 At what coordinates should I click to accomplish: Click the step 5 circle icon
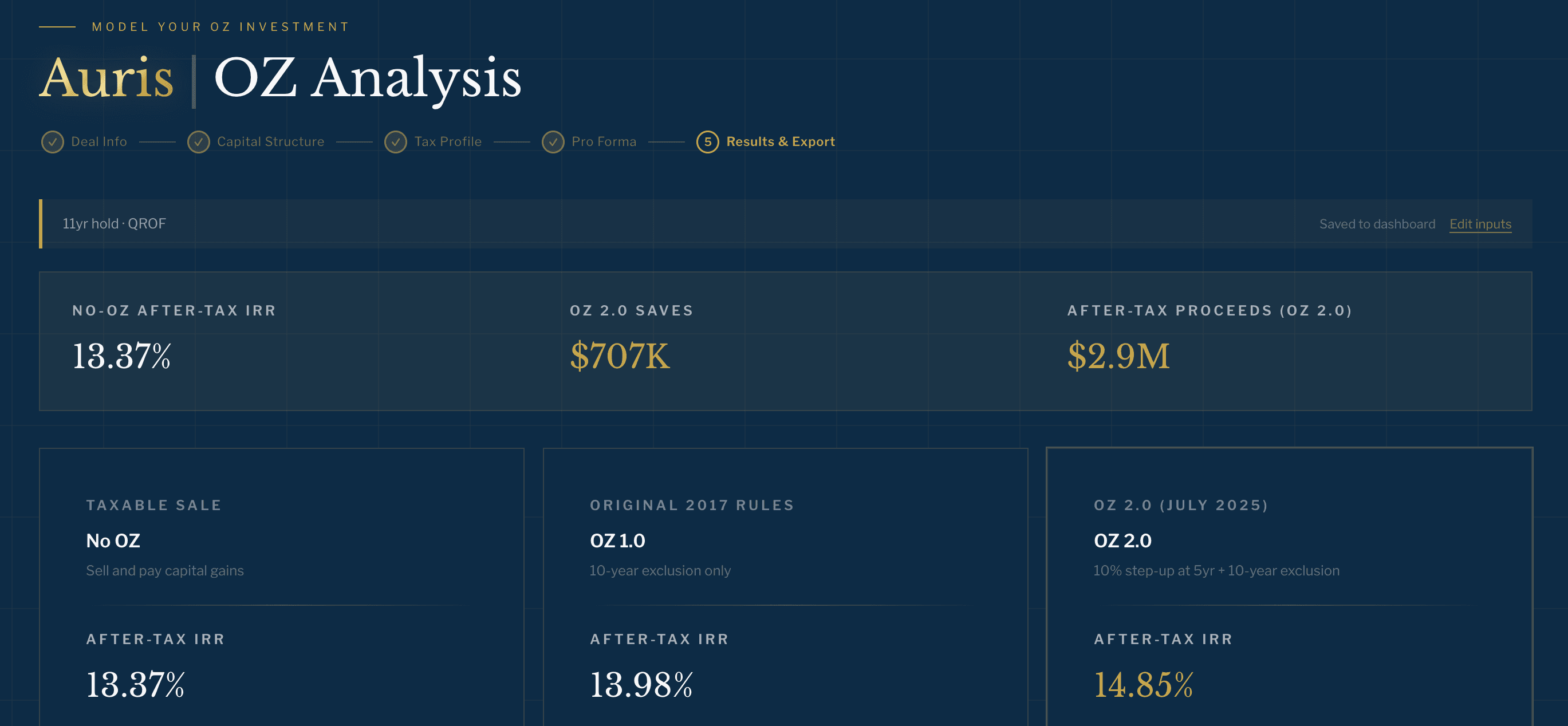click(707, 142)
